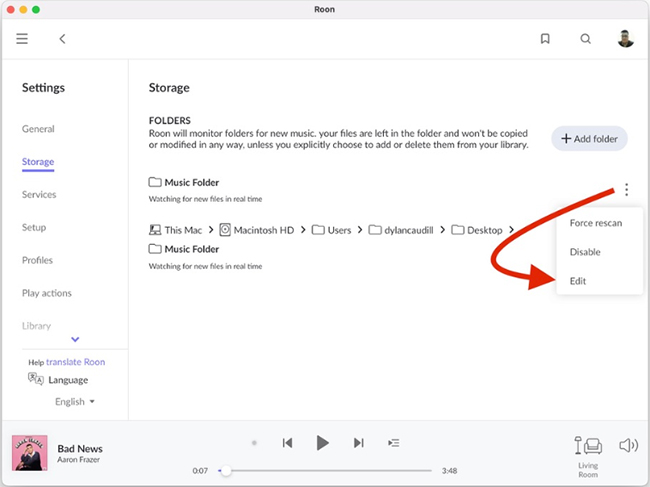This screenshot has height=487, width=650.
Task: Click the Users folder icon
Action: [x=318, y=230]
